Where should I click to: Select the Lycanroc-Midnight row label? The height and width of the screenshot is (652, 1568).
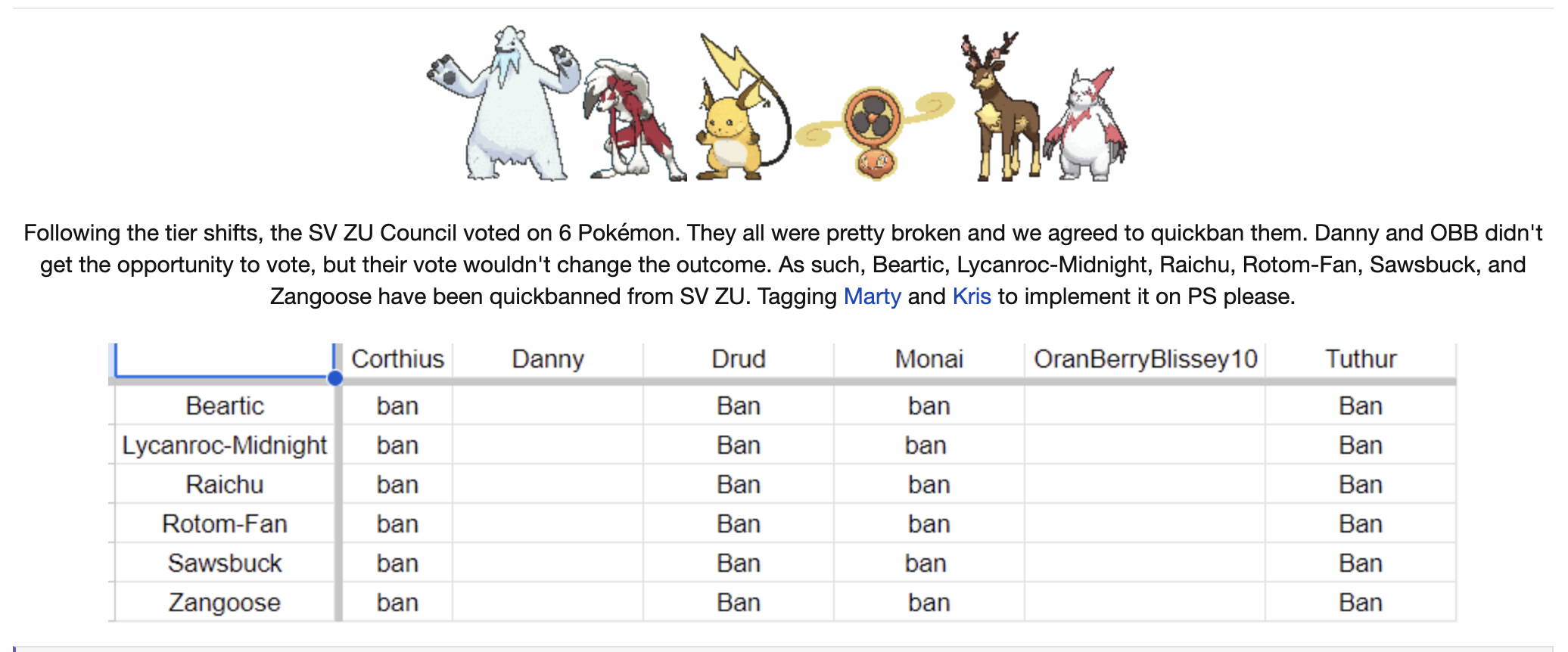pos(225,446)
